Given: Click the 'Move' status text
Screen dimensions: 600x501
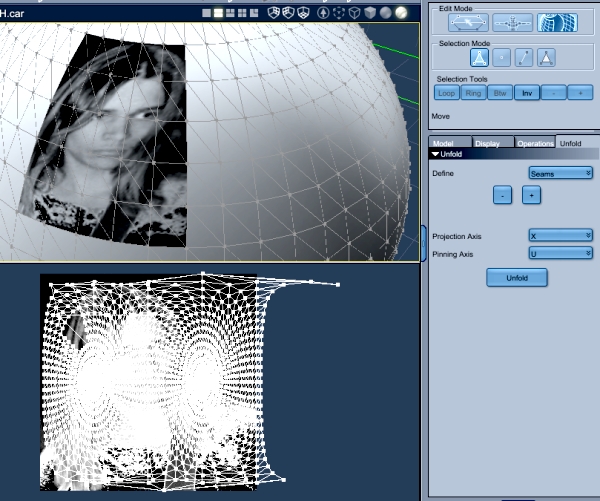Looking at the screenshot, I should [440, 116].
